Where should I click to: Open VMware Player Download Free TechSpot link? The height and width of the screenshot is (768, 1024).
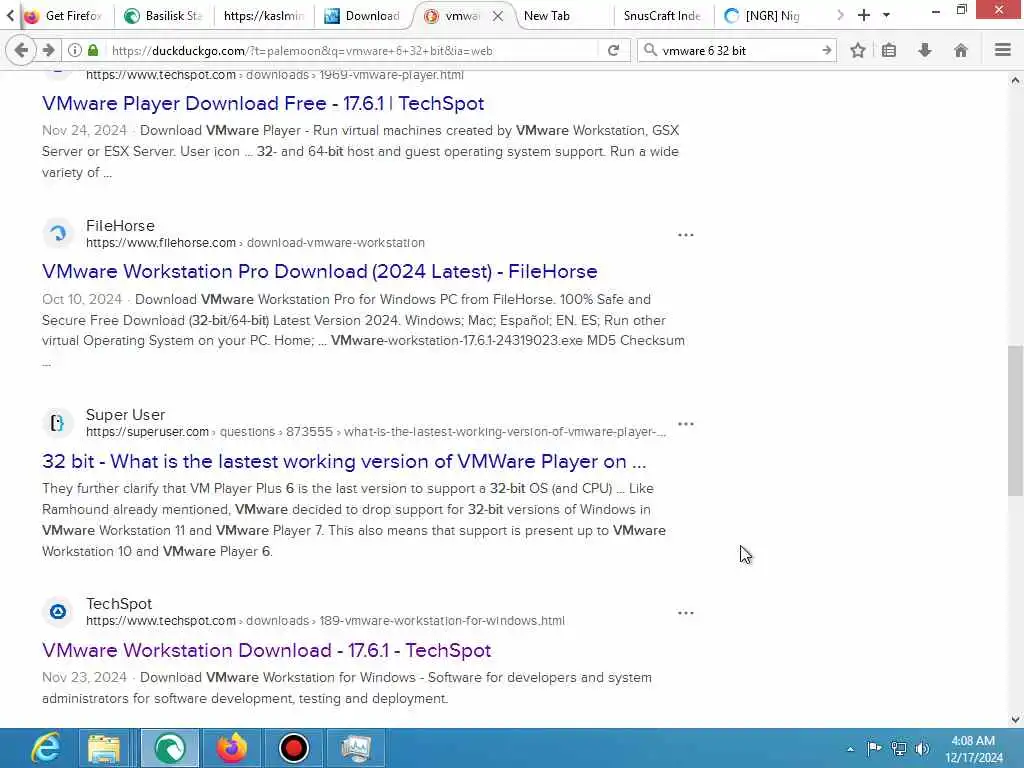tap(263, 103)
